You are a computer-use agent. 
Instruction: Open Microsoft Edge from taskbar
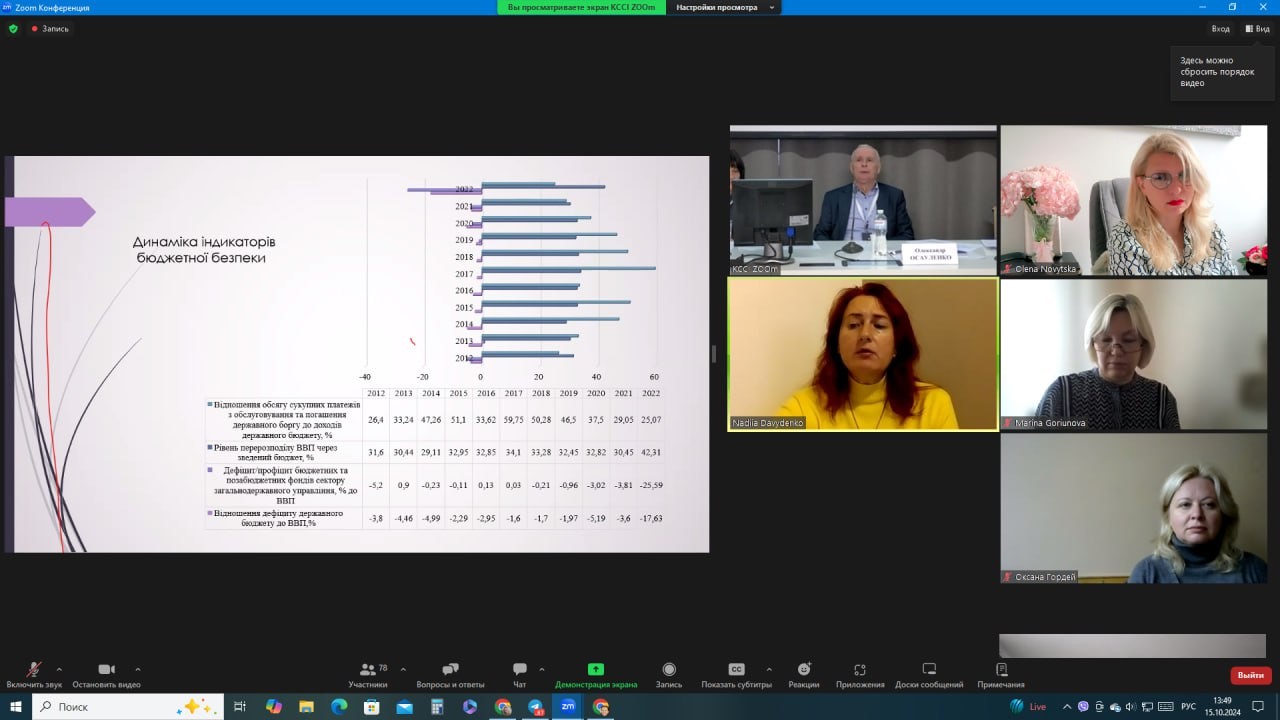(339, 707)
